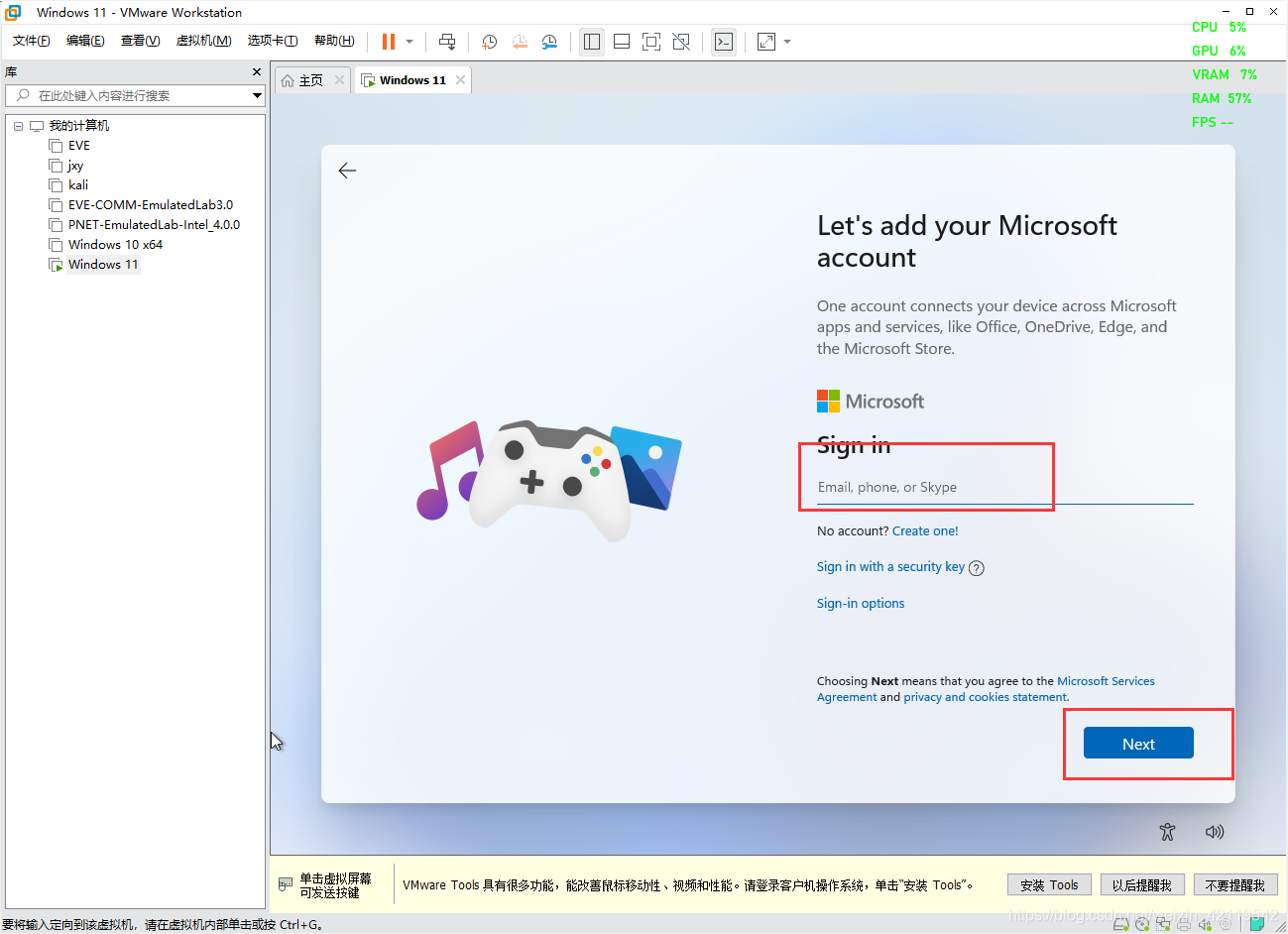Screen dimensions: 1288x934
Task: Open the snapshot manager icon
Action: (549, 42)
